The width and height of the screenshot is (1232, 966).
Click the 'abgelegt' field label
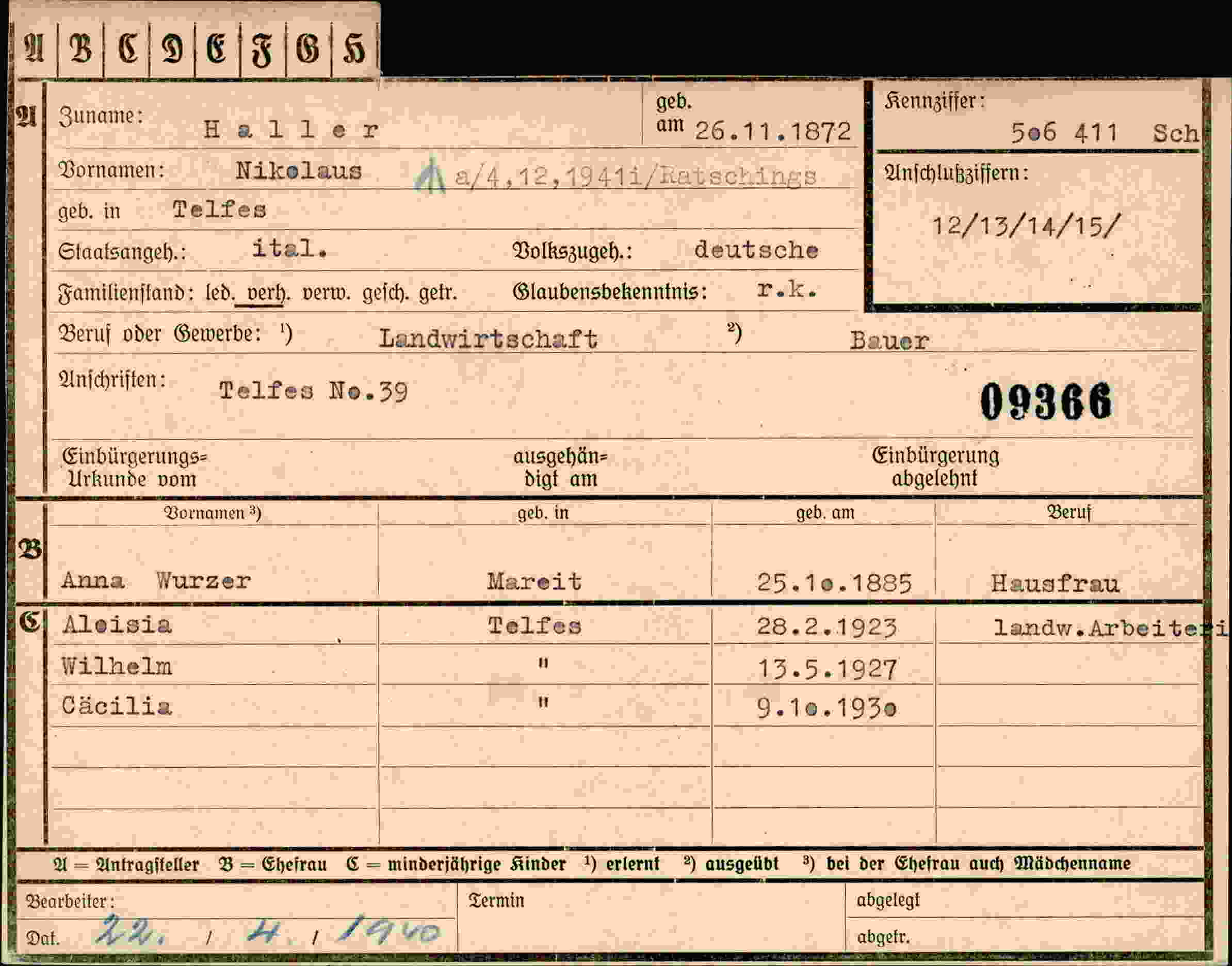(x=888, y=900)
